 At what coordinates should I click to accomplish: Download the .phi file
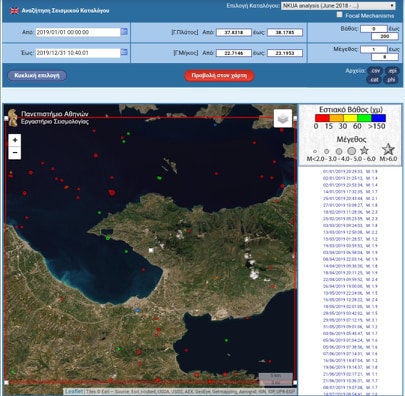[x=391, y=80]
